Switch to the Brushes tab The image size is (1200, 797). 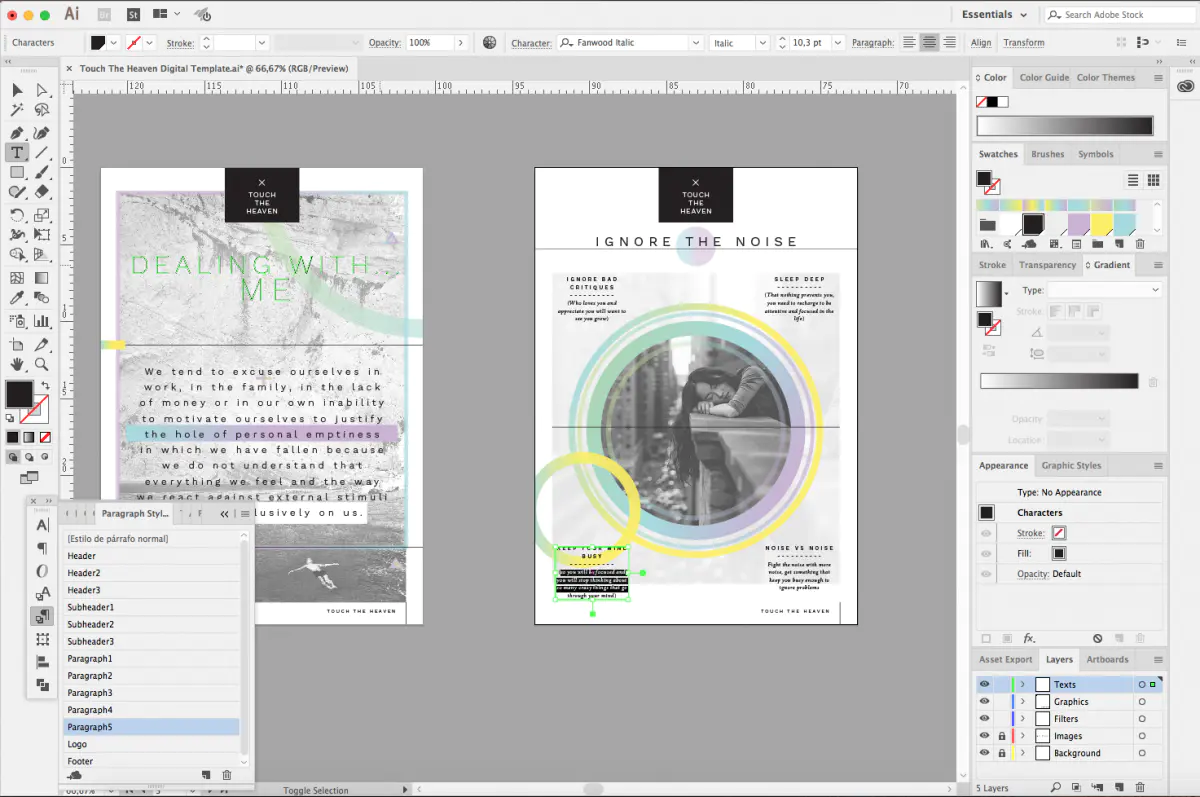pyautogui.click(x=1047, y=155)
